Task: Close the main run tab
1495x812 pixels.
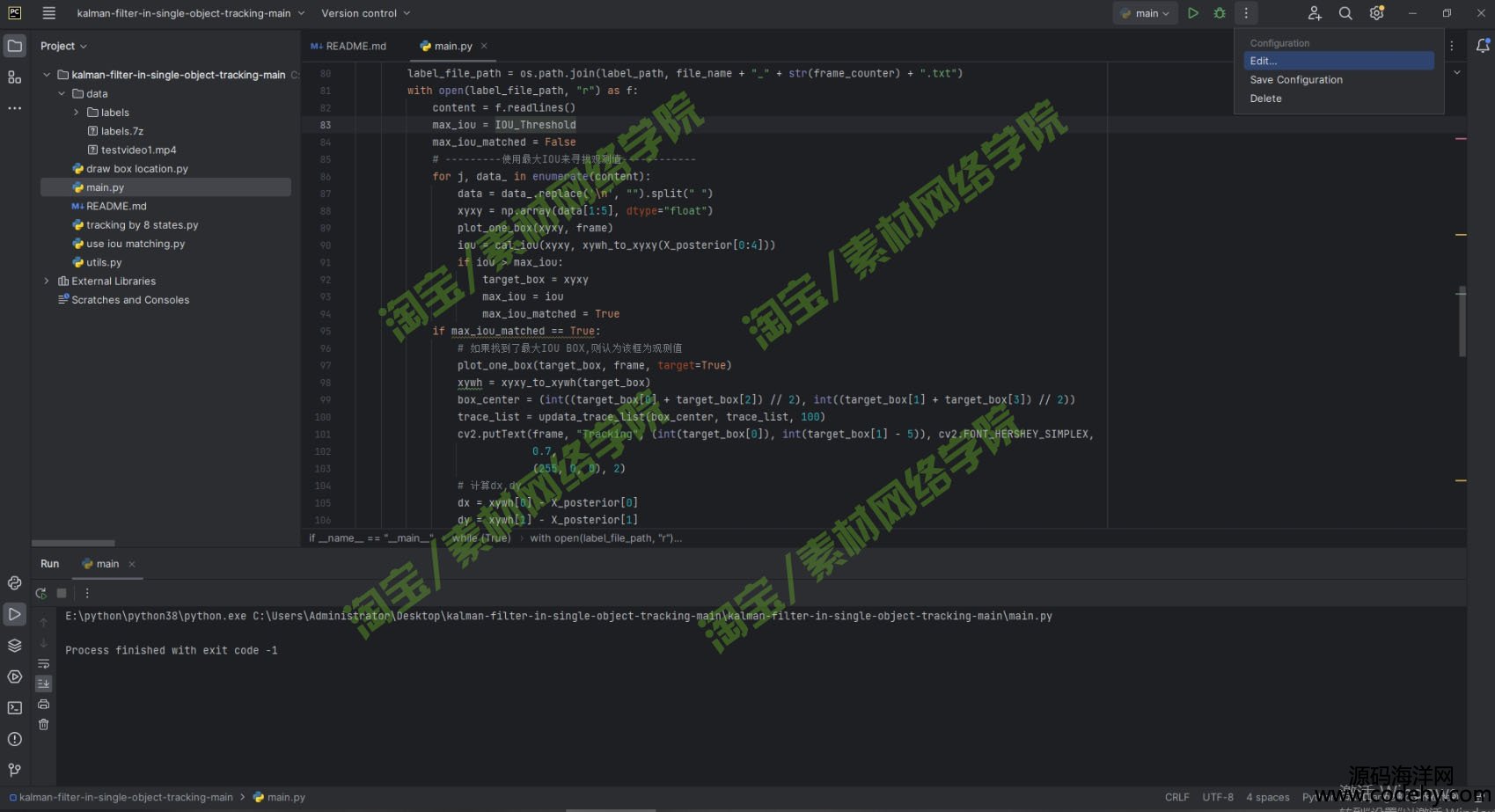Action: click(132, 564)
